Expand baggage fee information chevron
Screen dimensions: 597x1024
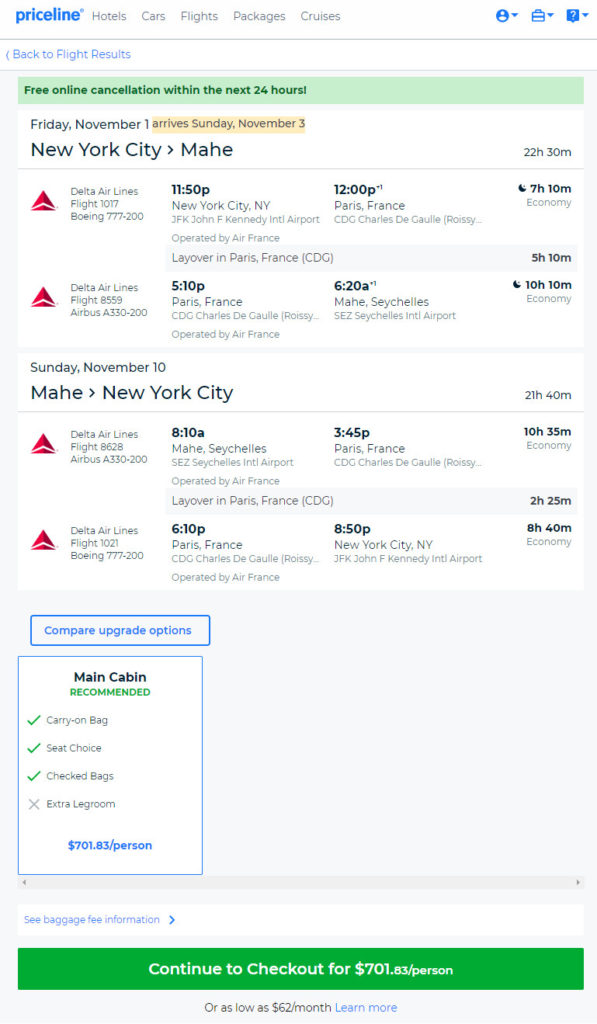172,920
